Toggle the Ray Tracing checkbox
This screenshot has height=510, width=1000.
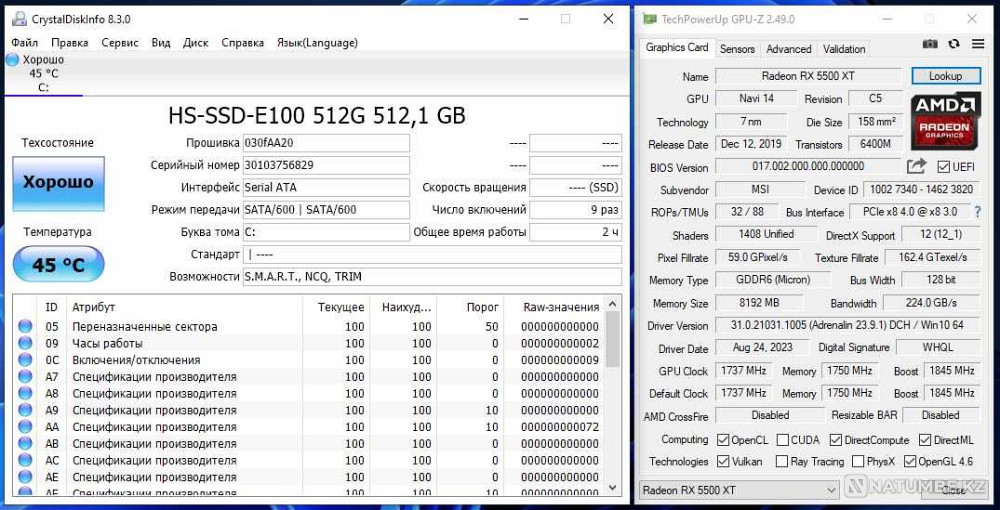tap(781, 461)
